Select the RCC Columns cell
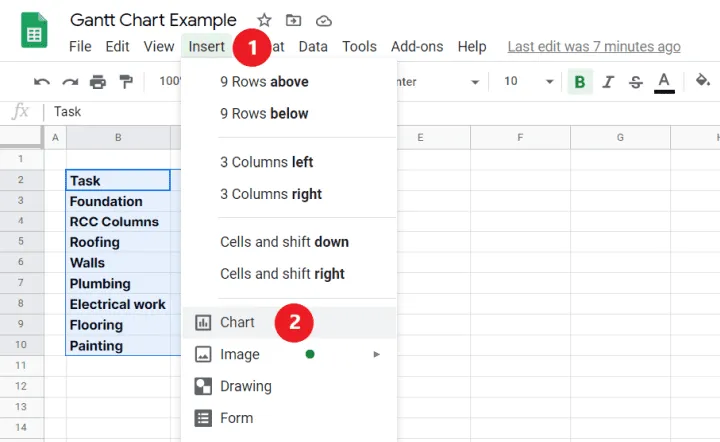Image resolution: width=720 pixels, height=442 pixels. [x=118, y=222]
